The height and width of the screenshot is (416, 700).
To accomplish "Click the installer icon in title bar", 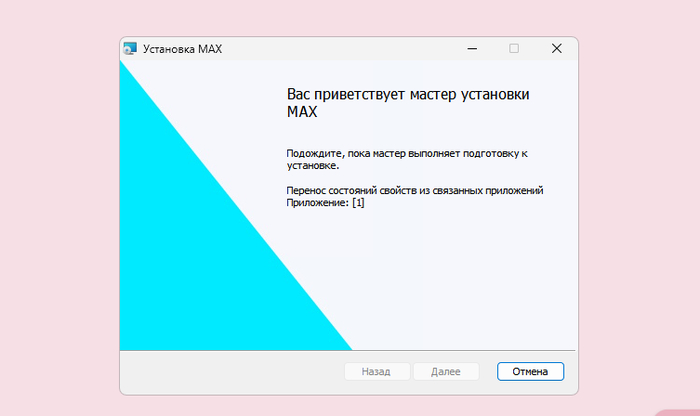I will click(x=130, y=49).
